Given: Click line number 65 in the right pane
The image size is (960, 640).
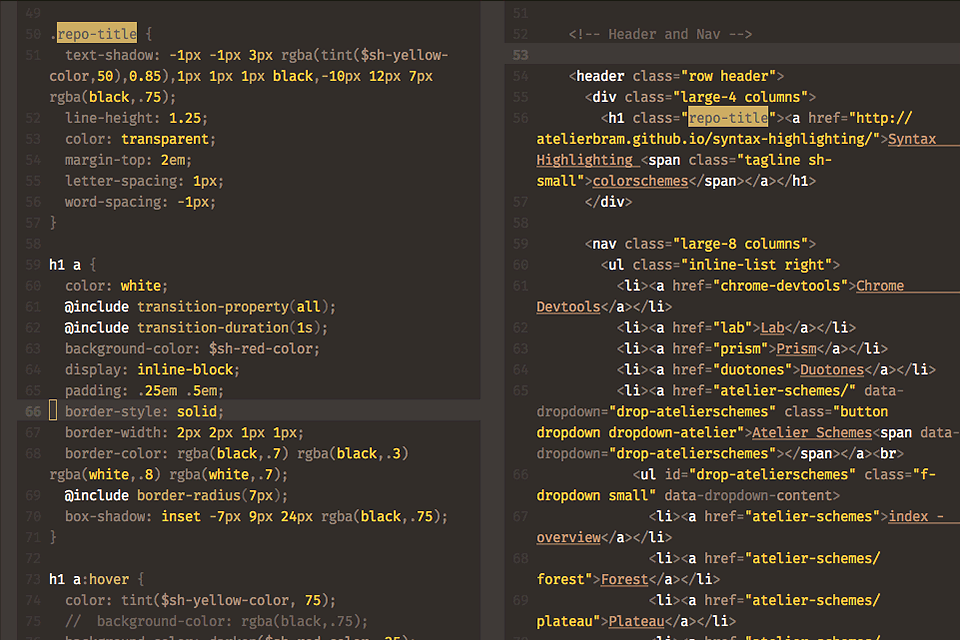Looking at the screenshot, I should (x=520, y=391).
